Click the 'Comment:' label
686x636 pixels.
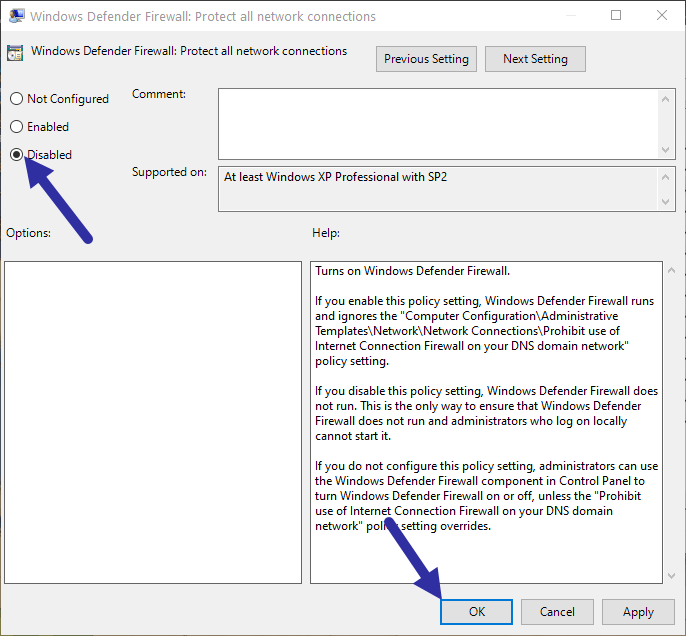(x=159, y=94)
